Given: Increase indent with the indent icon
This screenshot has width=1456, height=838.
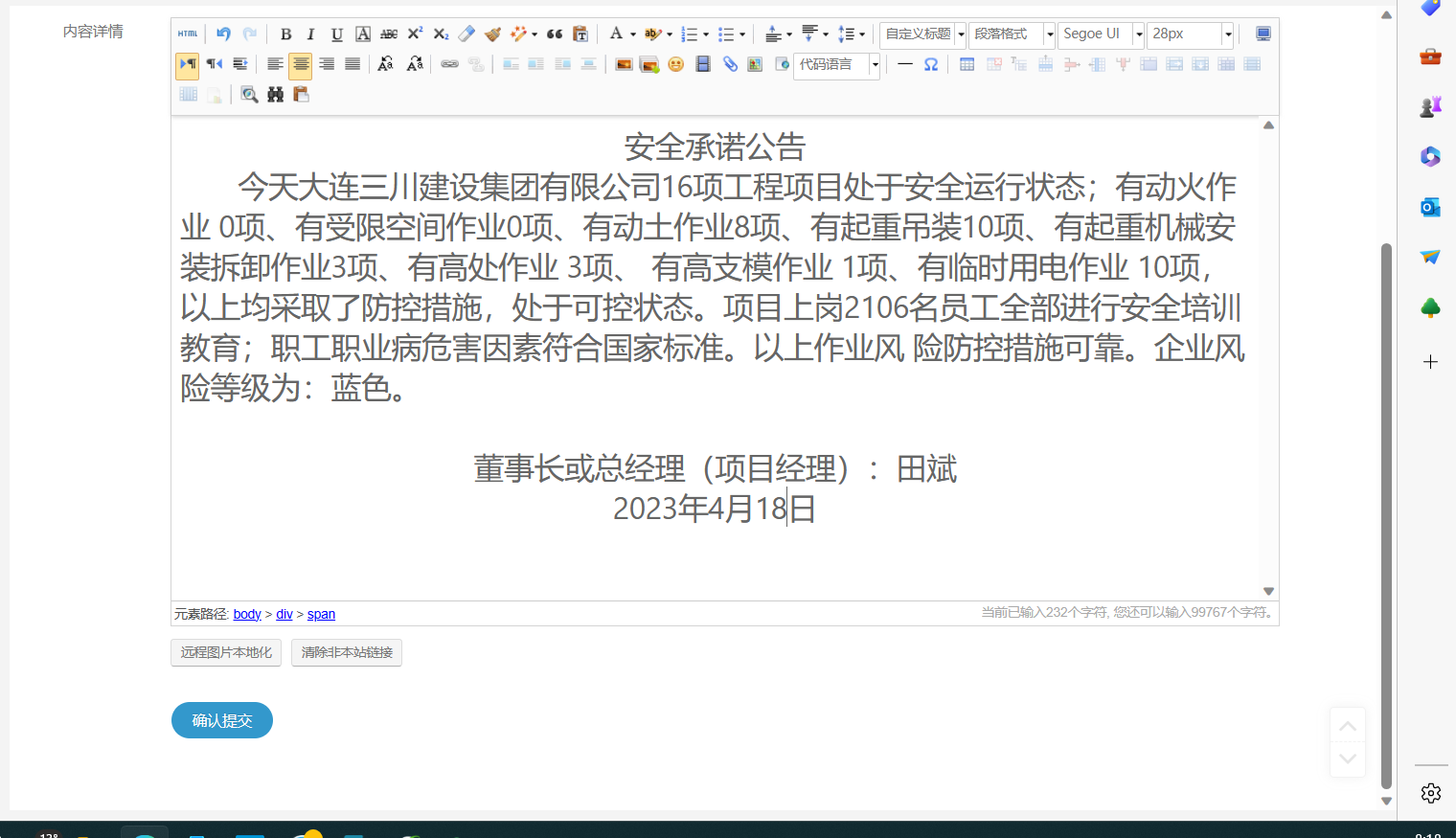Looking at the screenshot, I should 239,64.
